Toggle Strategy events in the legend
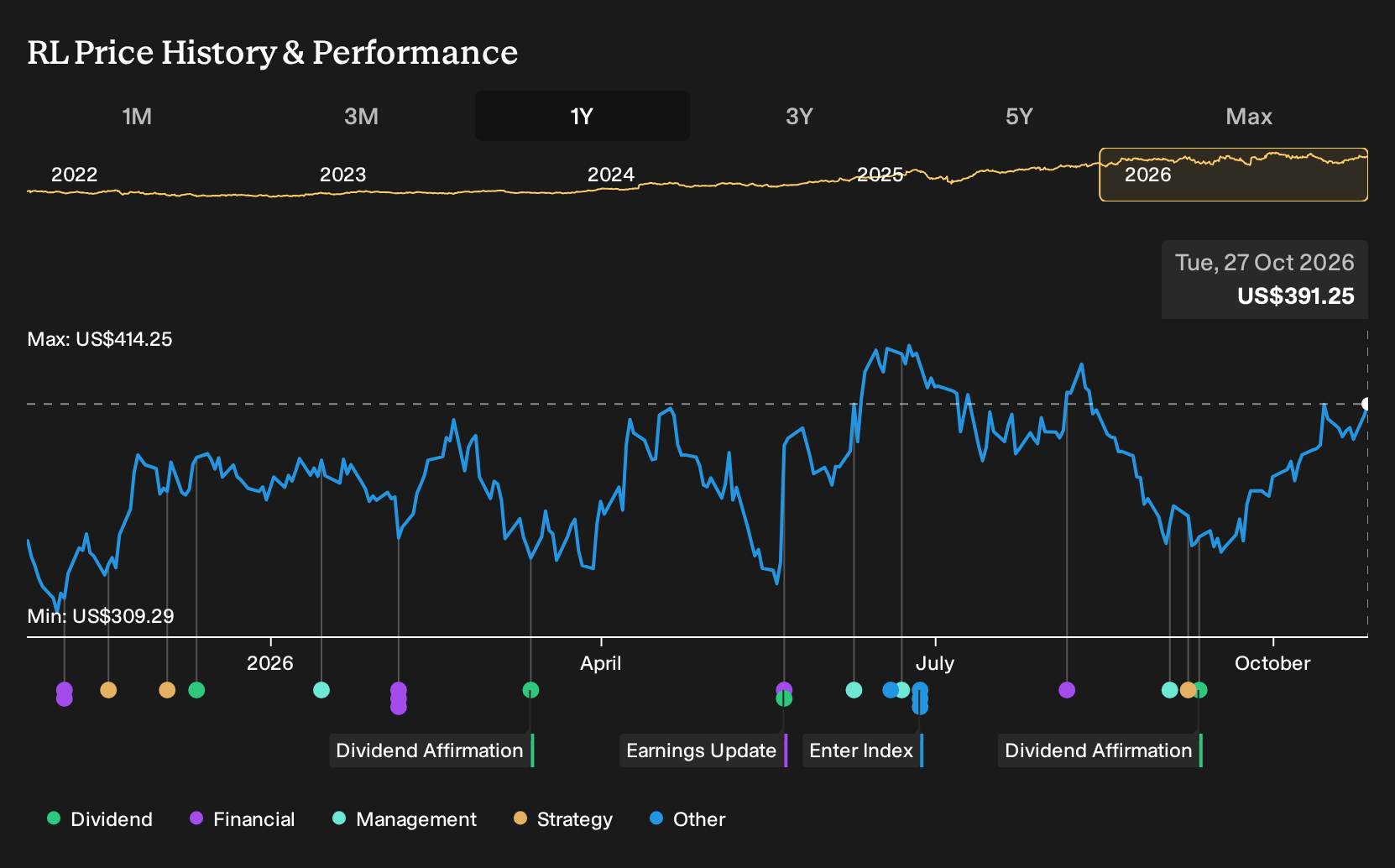Screen dimensions: 1395x868 coord(563,818)
